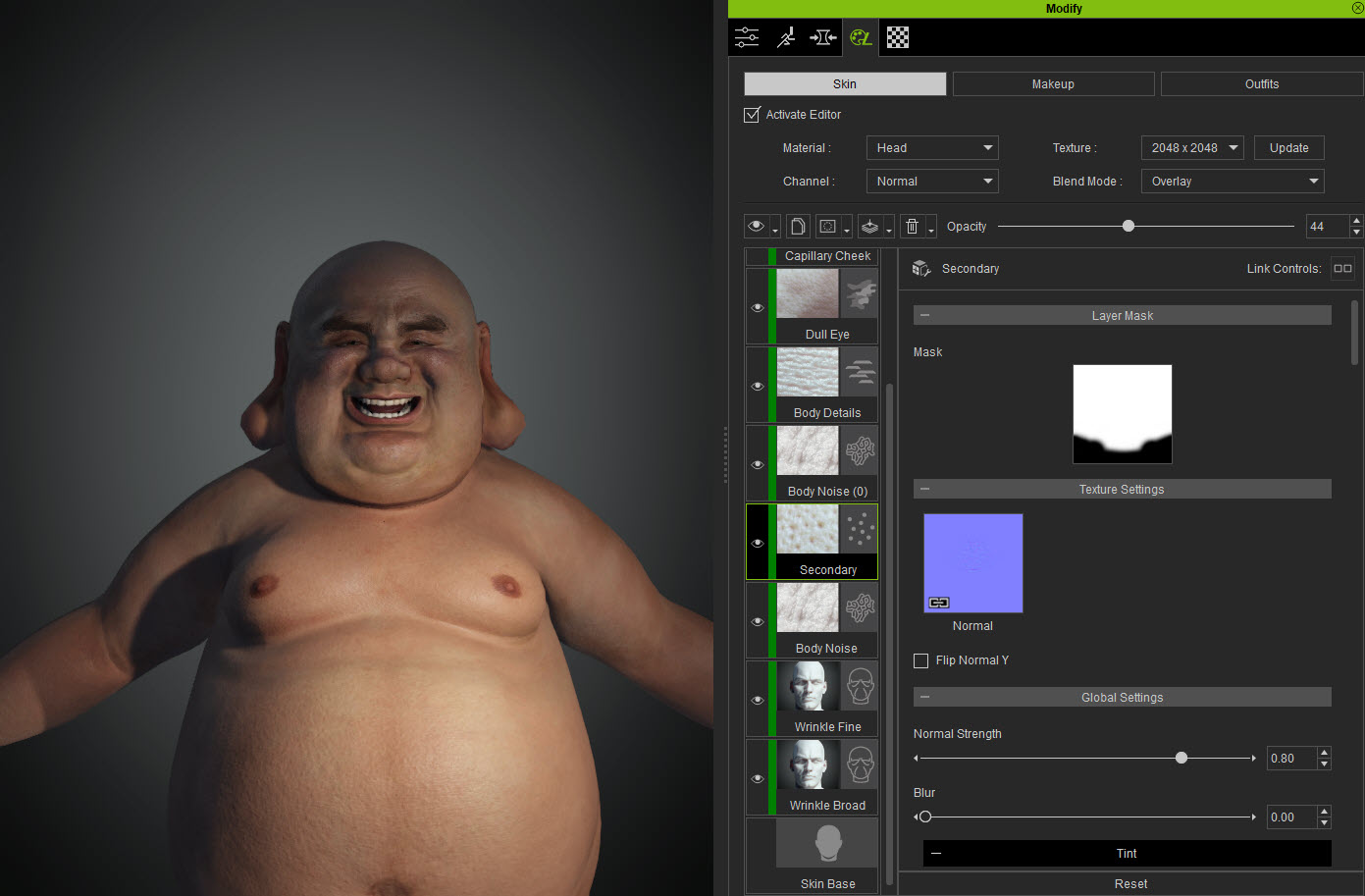The height and width of the screenshot is (896, 1365).
Task: Toggle visibility of the Wrinkle Broad layer
Action: pos(758,778)
